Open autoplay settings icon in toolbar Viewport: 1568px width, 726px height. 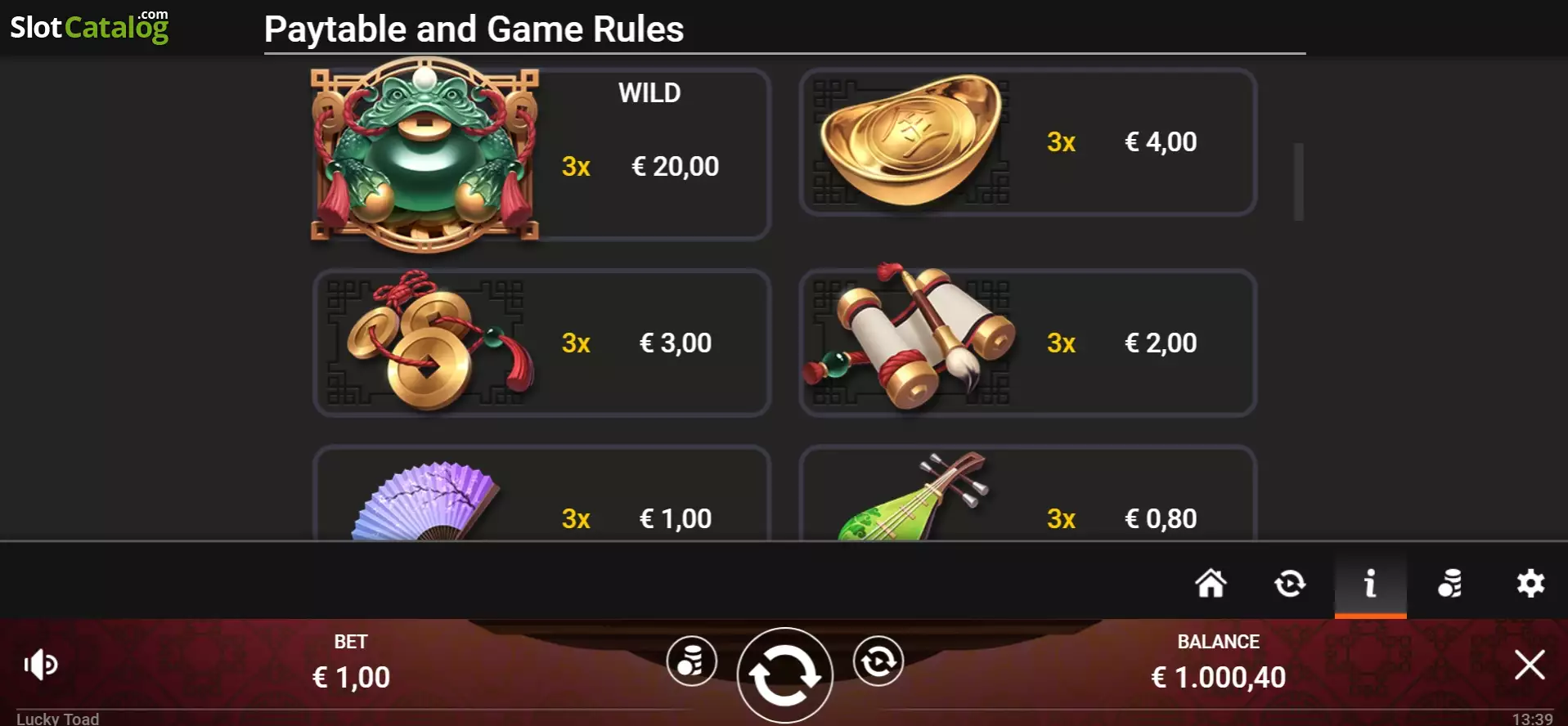coord(1290,584)
